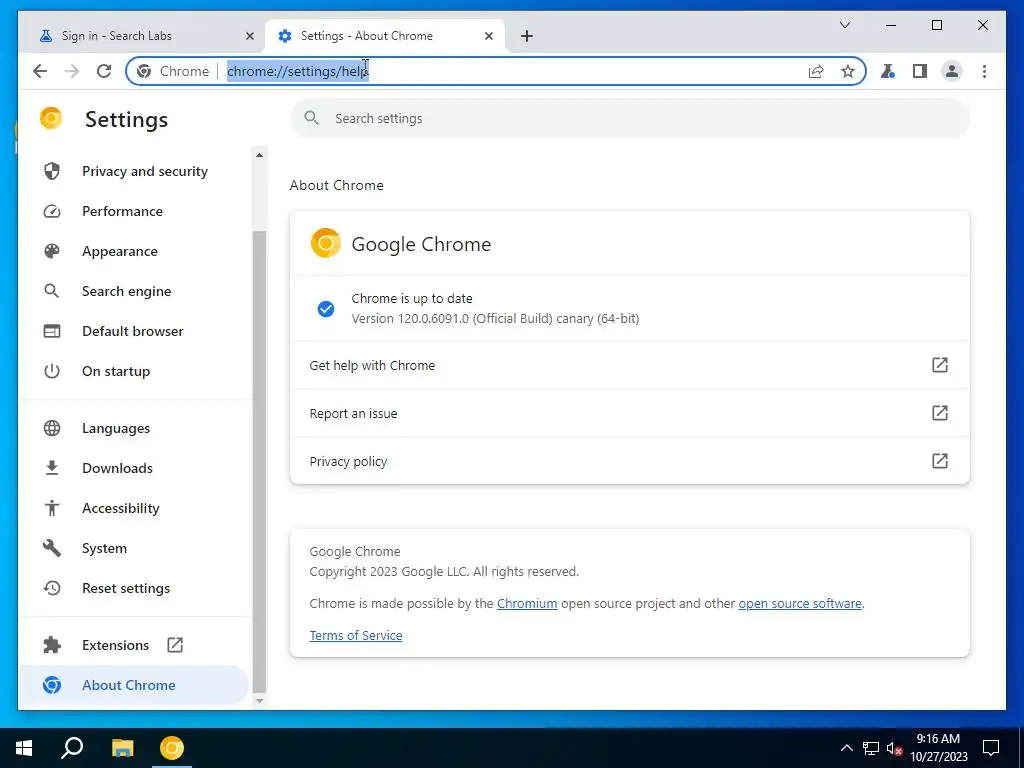Open Terms of Service link
Viewport: 1024px width, 768px height.
356,635
